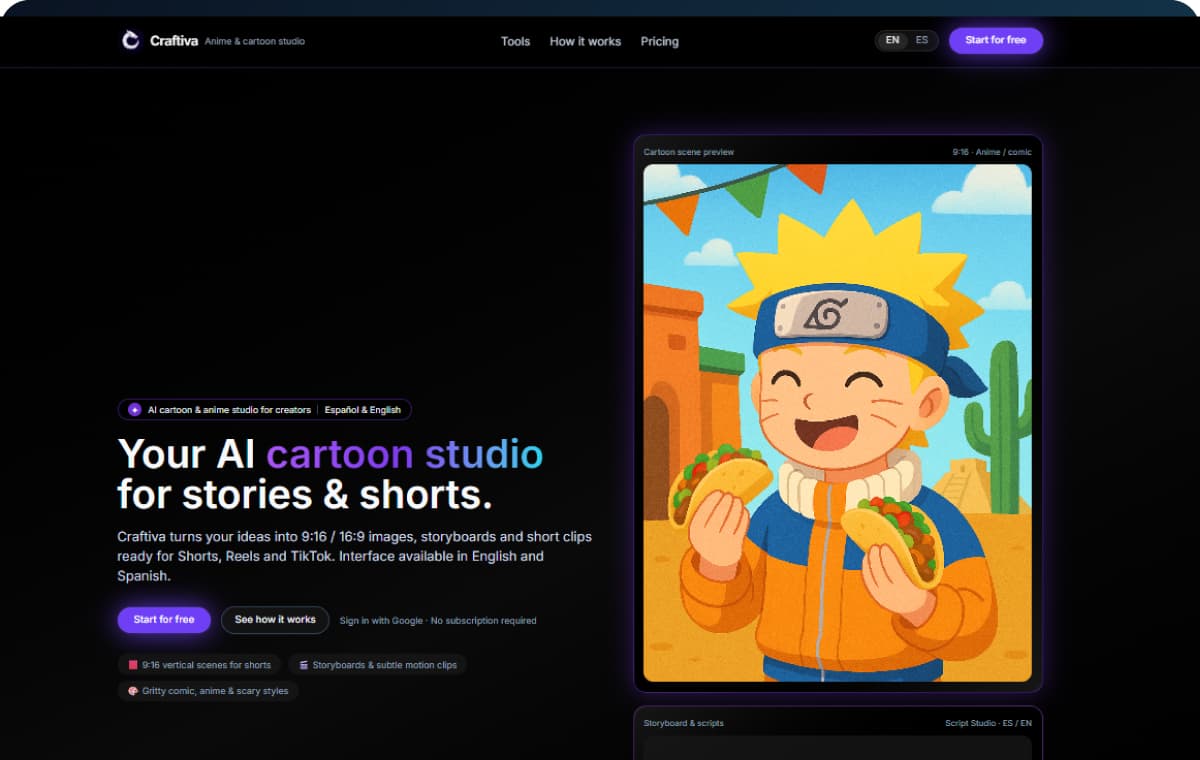Switch the language toggle to ES
The width and height of the screenshot is (1200, 760).
[x=922, y=40]
